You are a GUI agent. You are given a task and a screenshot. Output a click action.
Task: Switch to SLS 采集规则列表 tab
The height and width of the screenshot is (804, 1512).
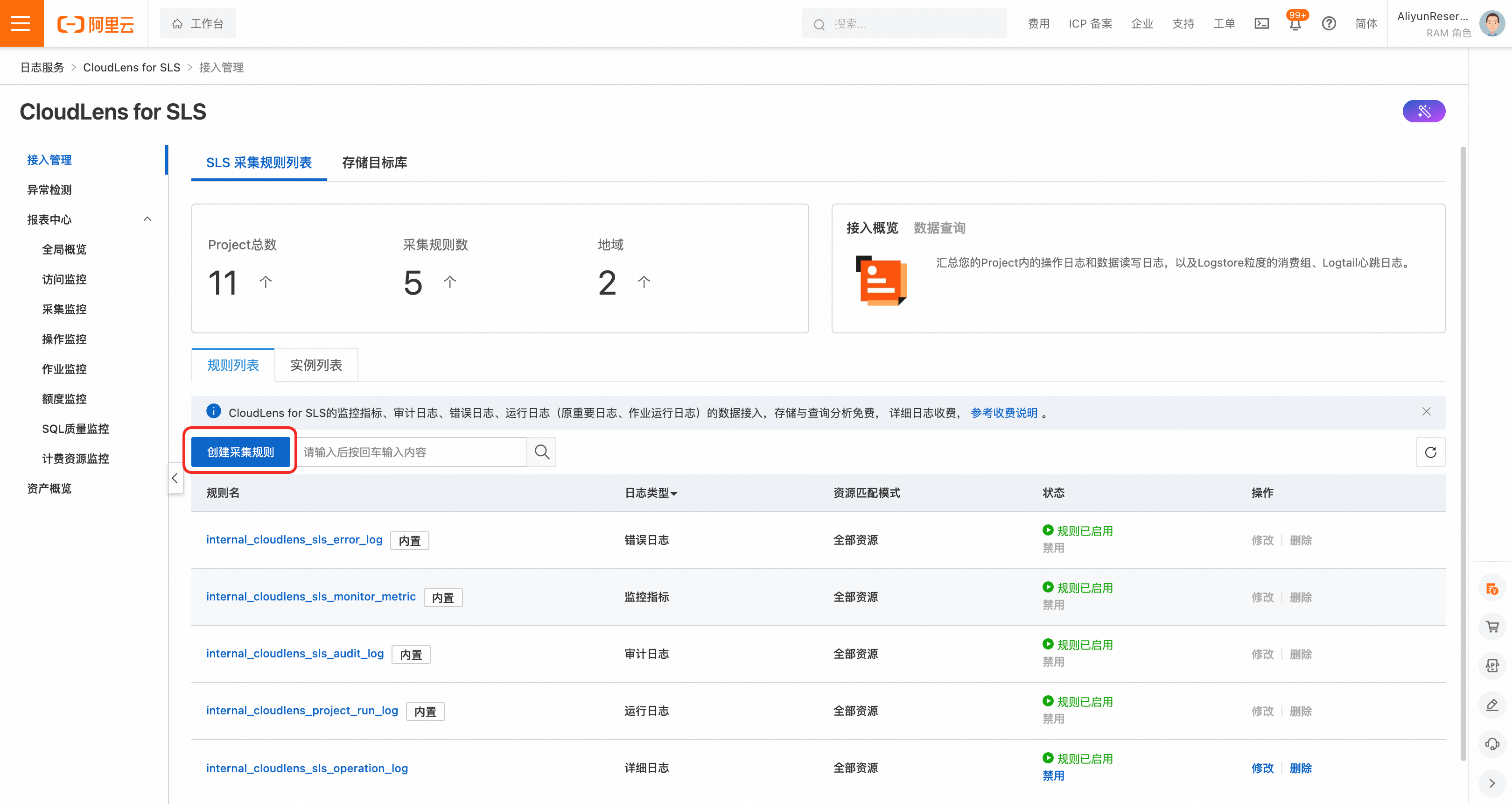coord(259,162)
